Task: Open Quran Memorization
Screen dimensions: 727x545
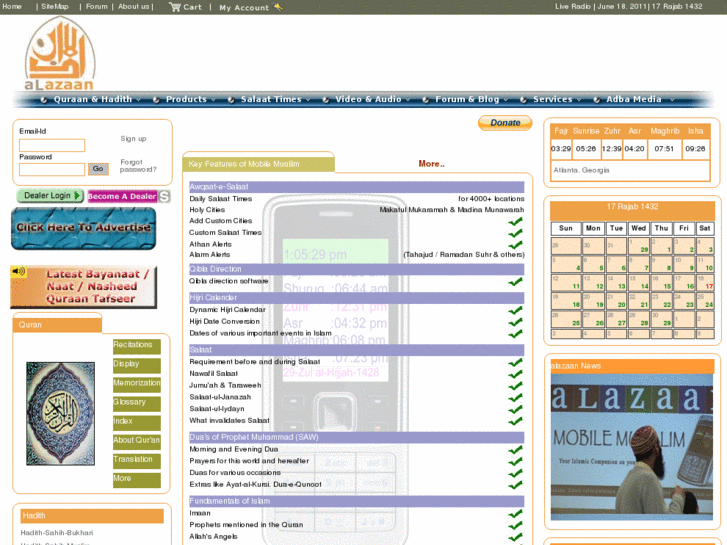Action: tap(137, 385)
